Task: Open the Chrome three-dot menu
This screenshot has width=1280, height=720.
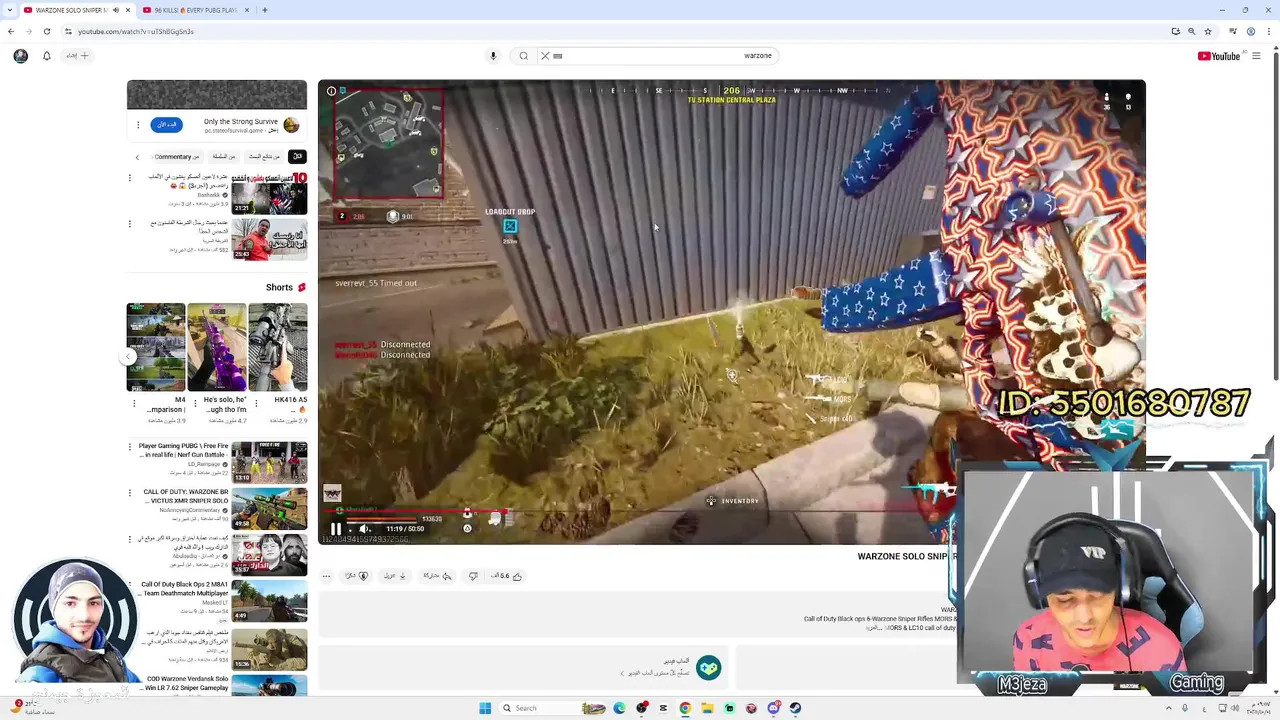Action: pos(1268,31)
